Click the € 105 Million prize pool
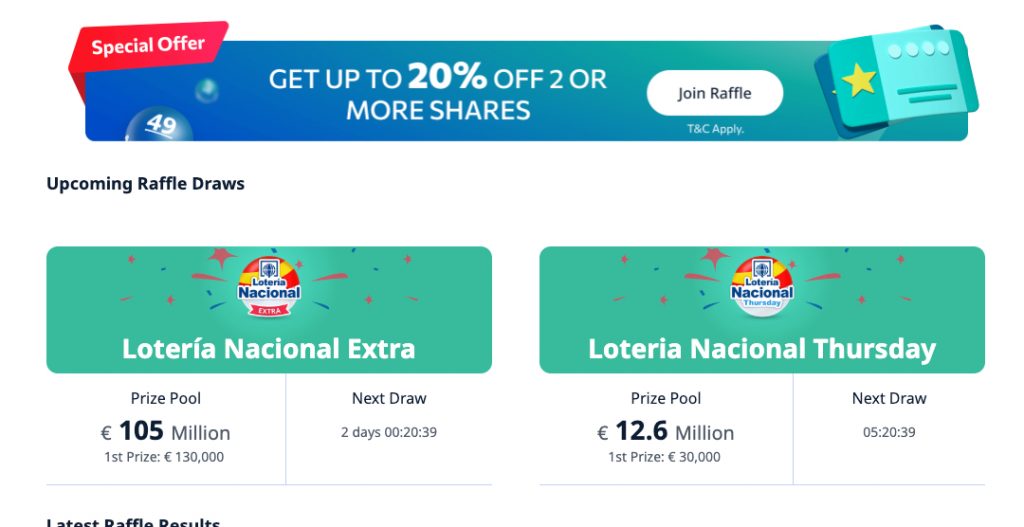Screen dimensions: 1024x527 (x=166, y=432)
